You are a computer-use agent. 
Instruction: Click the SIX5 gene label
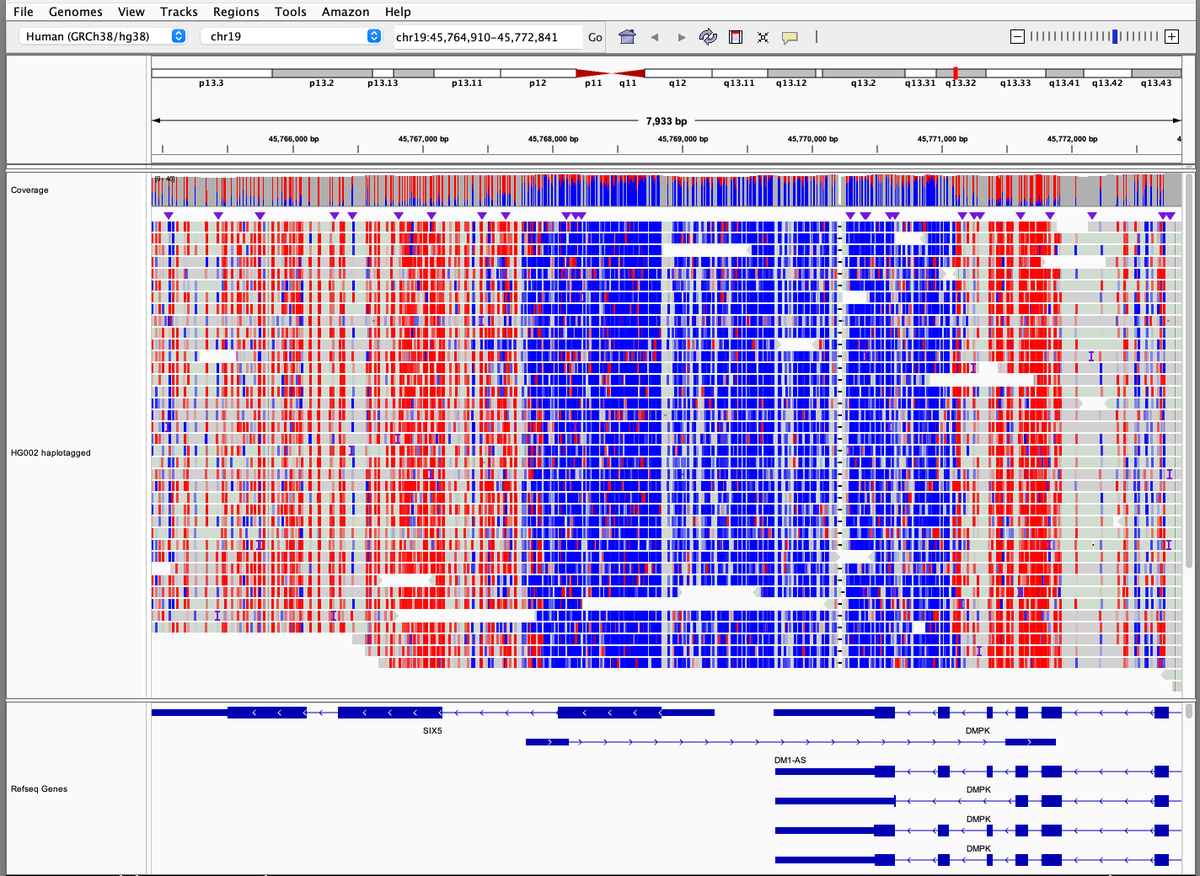[432, 731]
